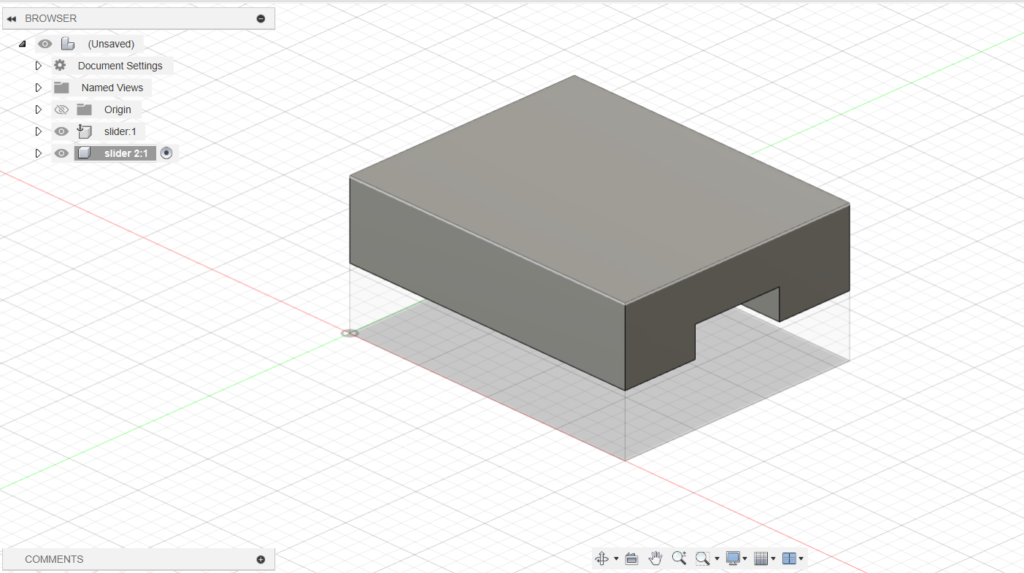Expand the Document Settings node
Image resolution: width=1024 pixels, height=573 pixels.
click(38, 65)
